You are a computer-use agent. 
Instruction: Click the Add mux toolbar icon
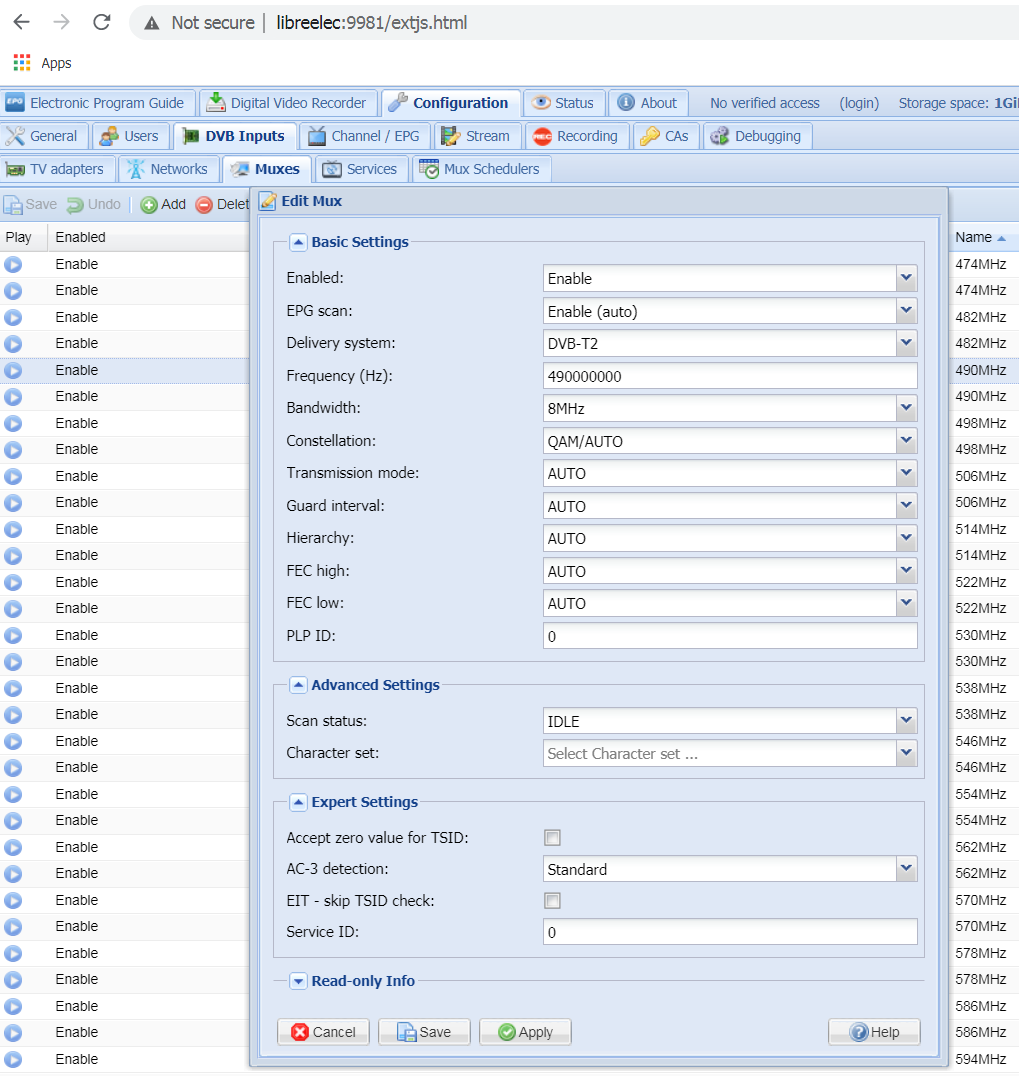pyautogui.click(x=149, y=205)
